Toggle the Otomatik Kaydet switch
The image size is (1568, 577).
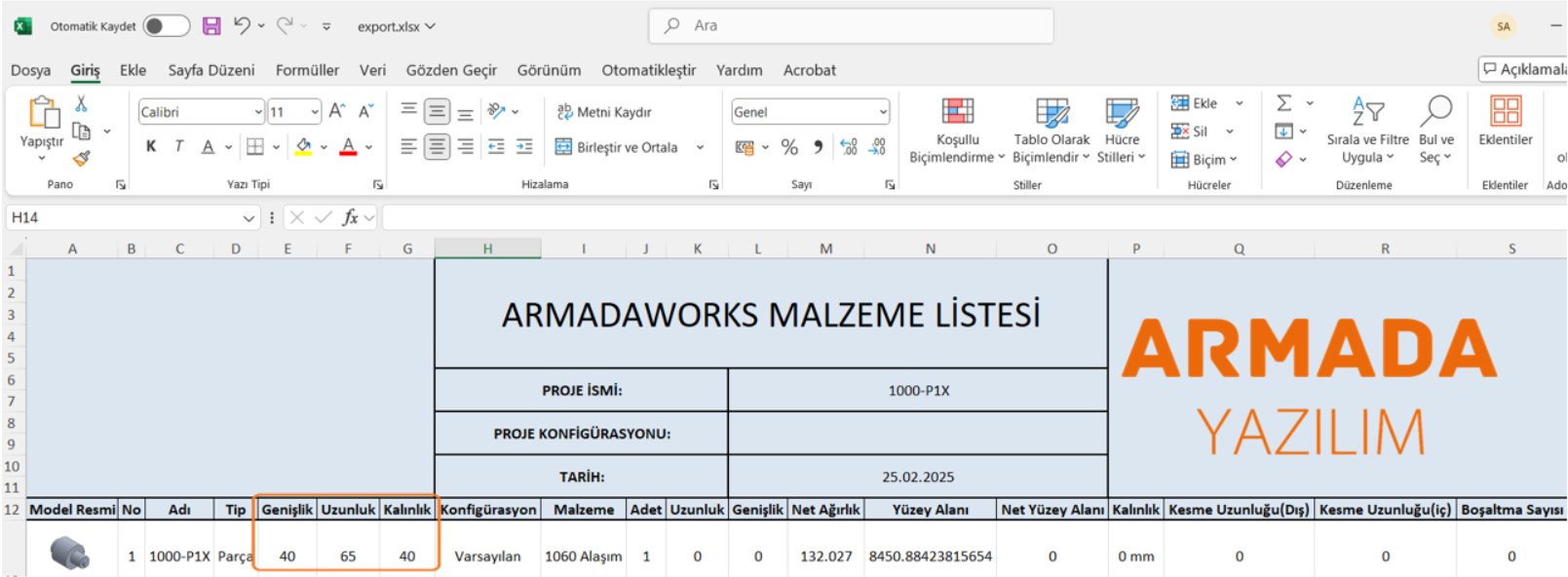[x=167, y=26]
